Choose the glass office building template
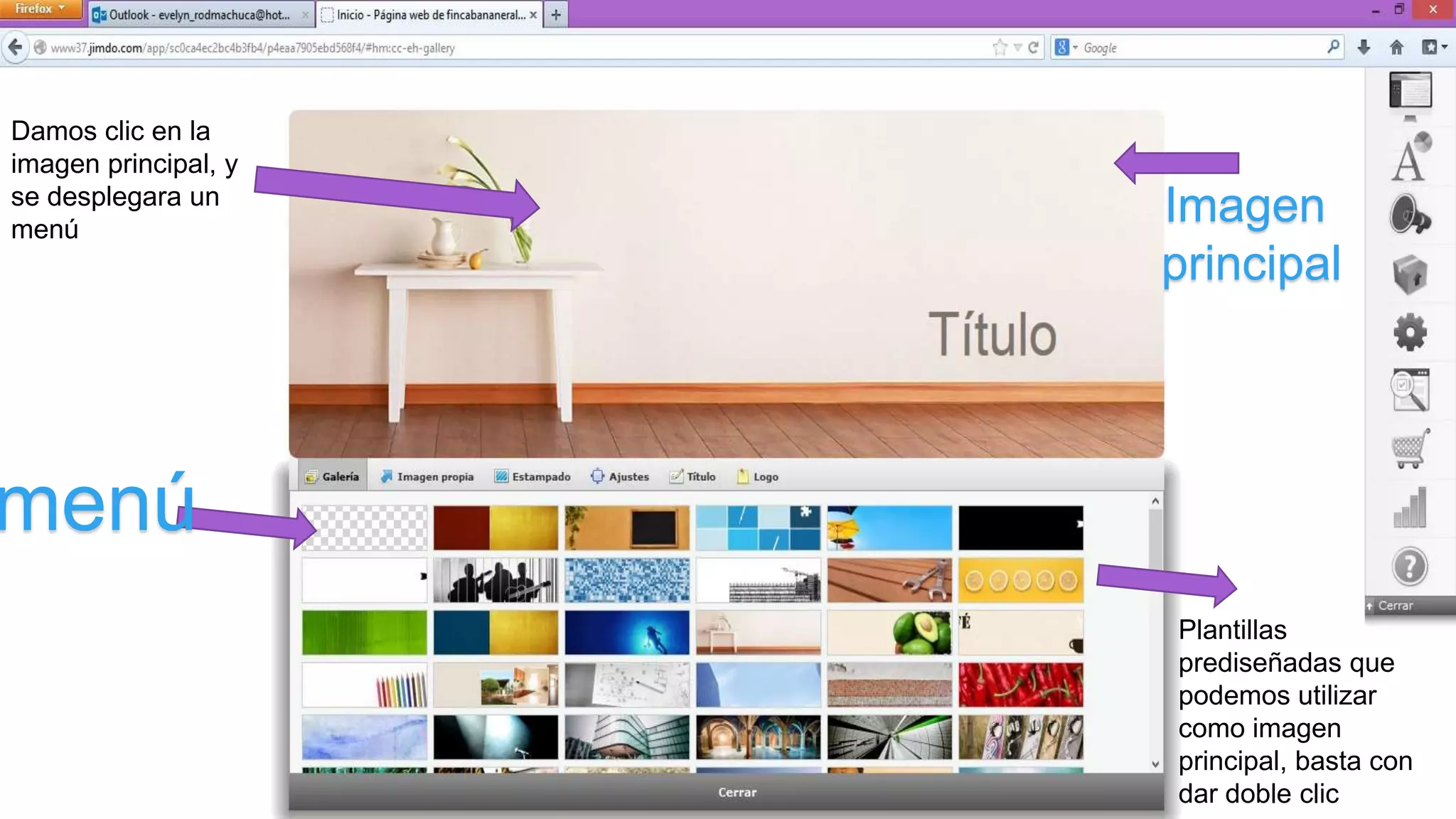This screenshot has width=1456, height=819. coord(627,738)
